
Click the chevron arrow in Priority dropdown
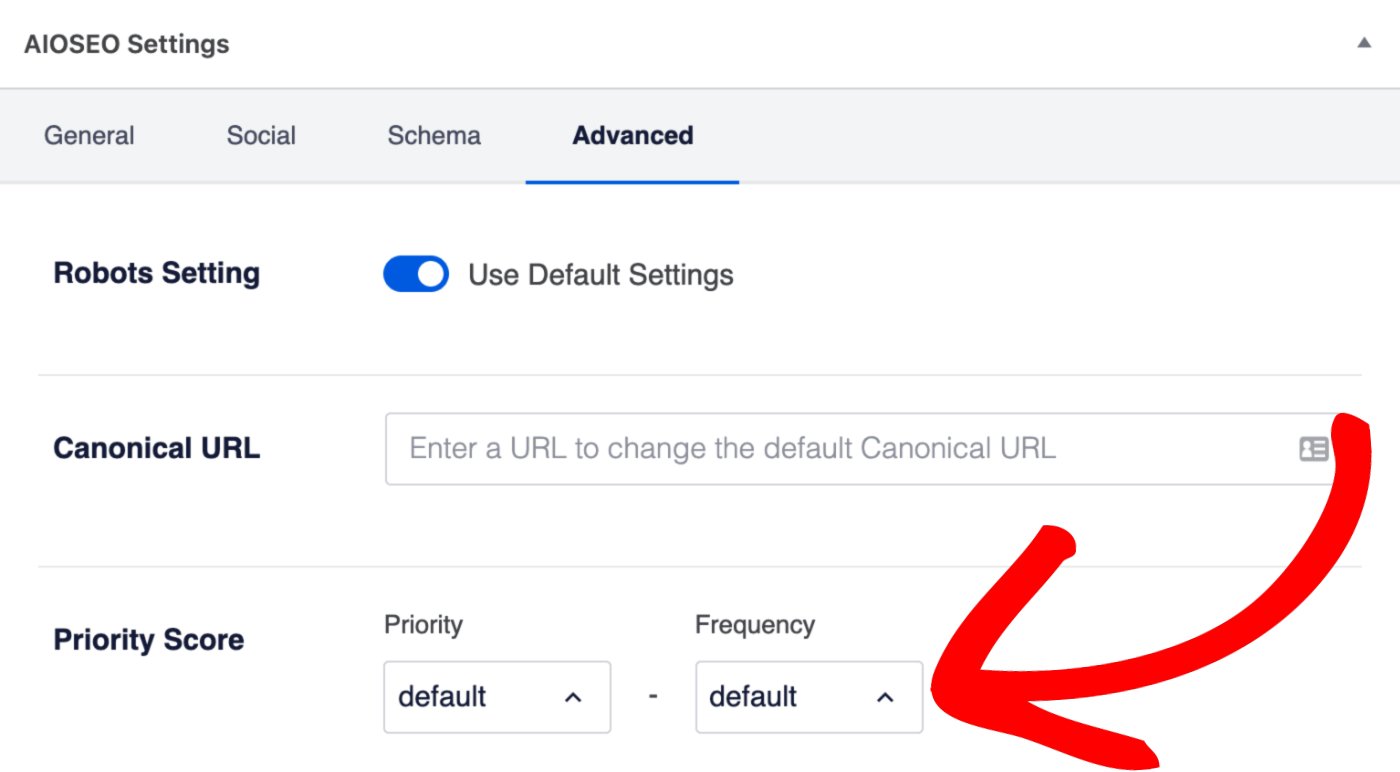[x=573, y=698]
